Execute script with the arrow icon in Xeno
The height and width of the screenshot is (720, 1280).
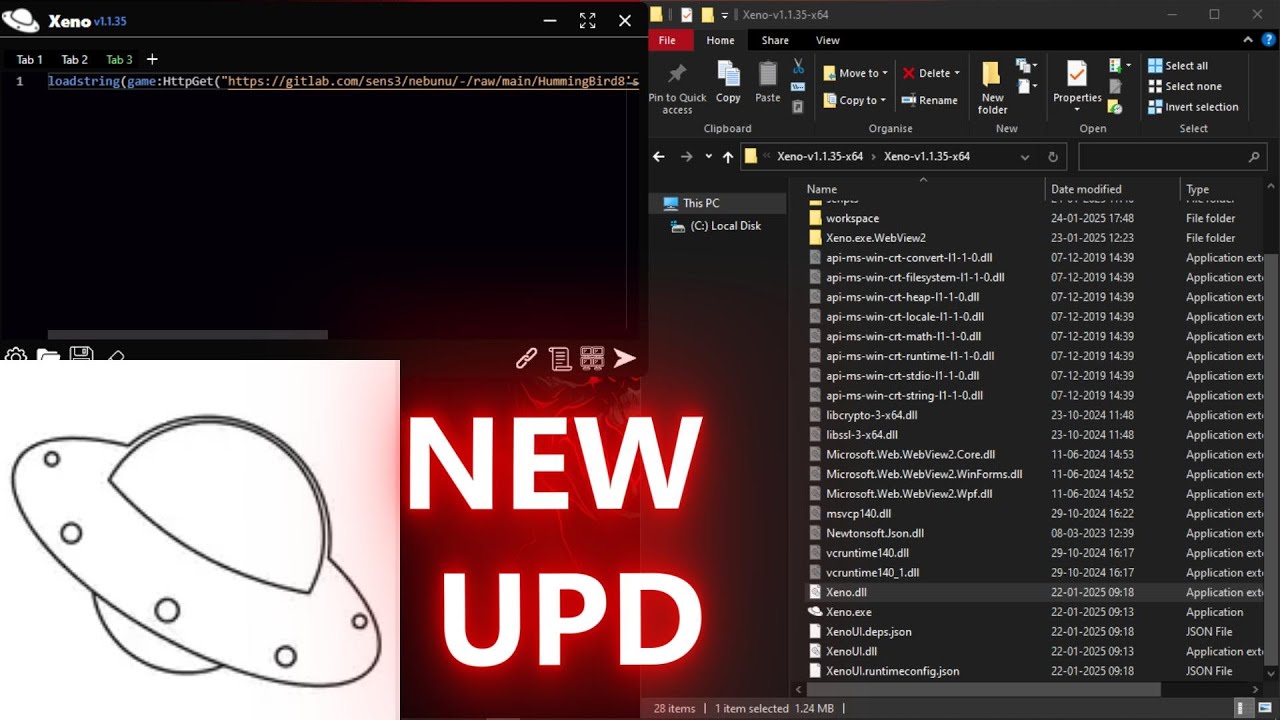tap(625, 358)
